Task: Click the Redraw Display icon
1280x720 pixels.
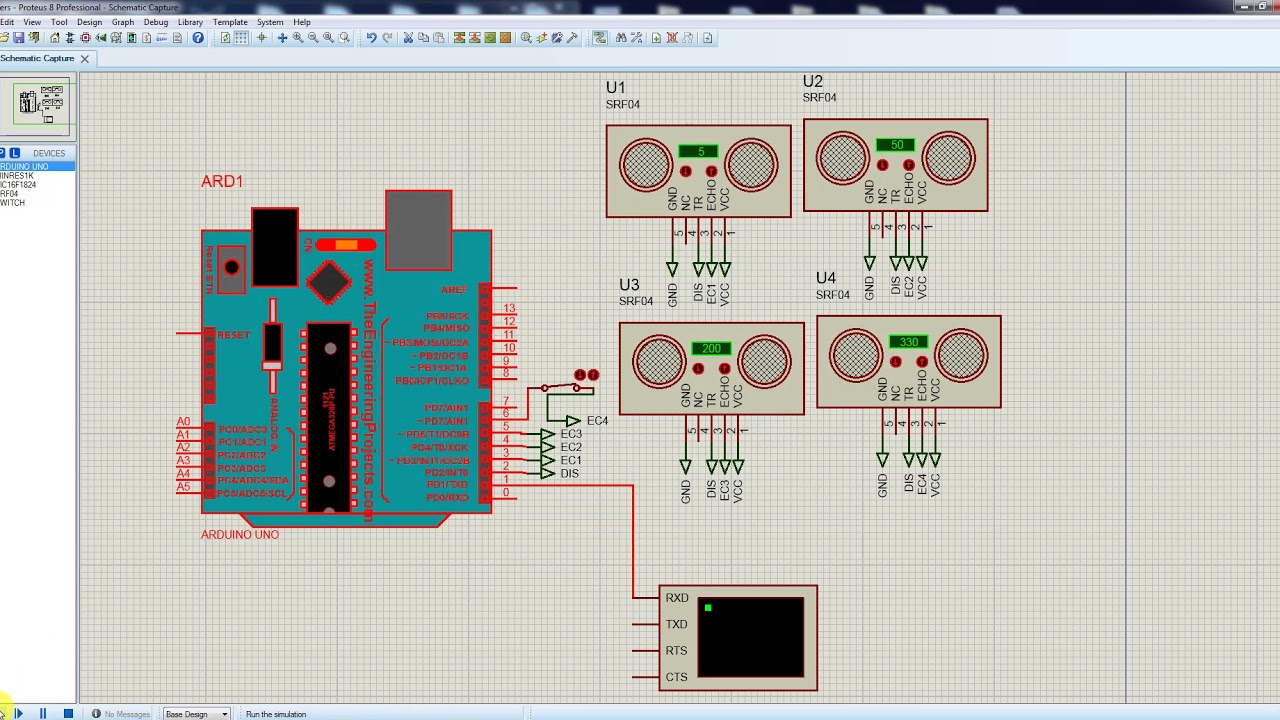Action: (x=225, y=38)
